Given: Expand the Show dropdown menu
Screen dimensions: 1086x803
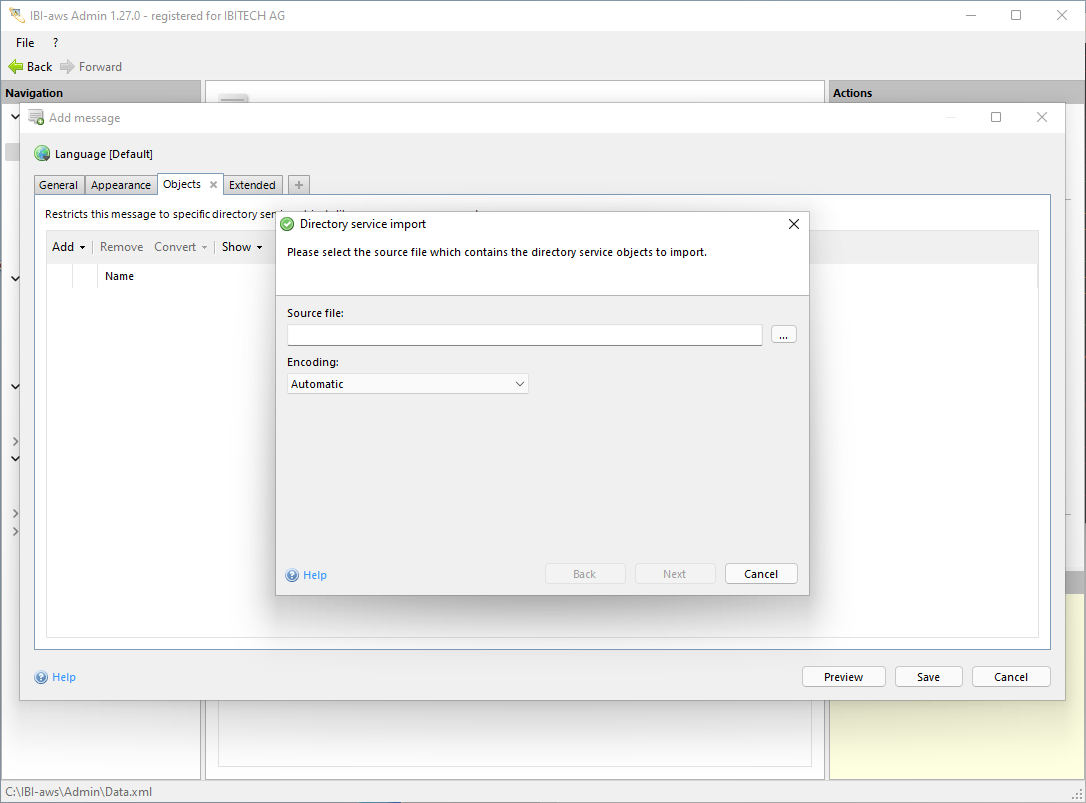Looking at the screenshot, I should (242, 247).
